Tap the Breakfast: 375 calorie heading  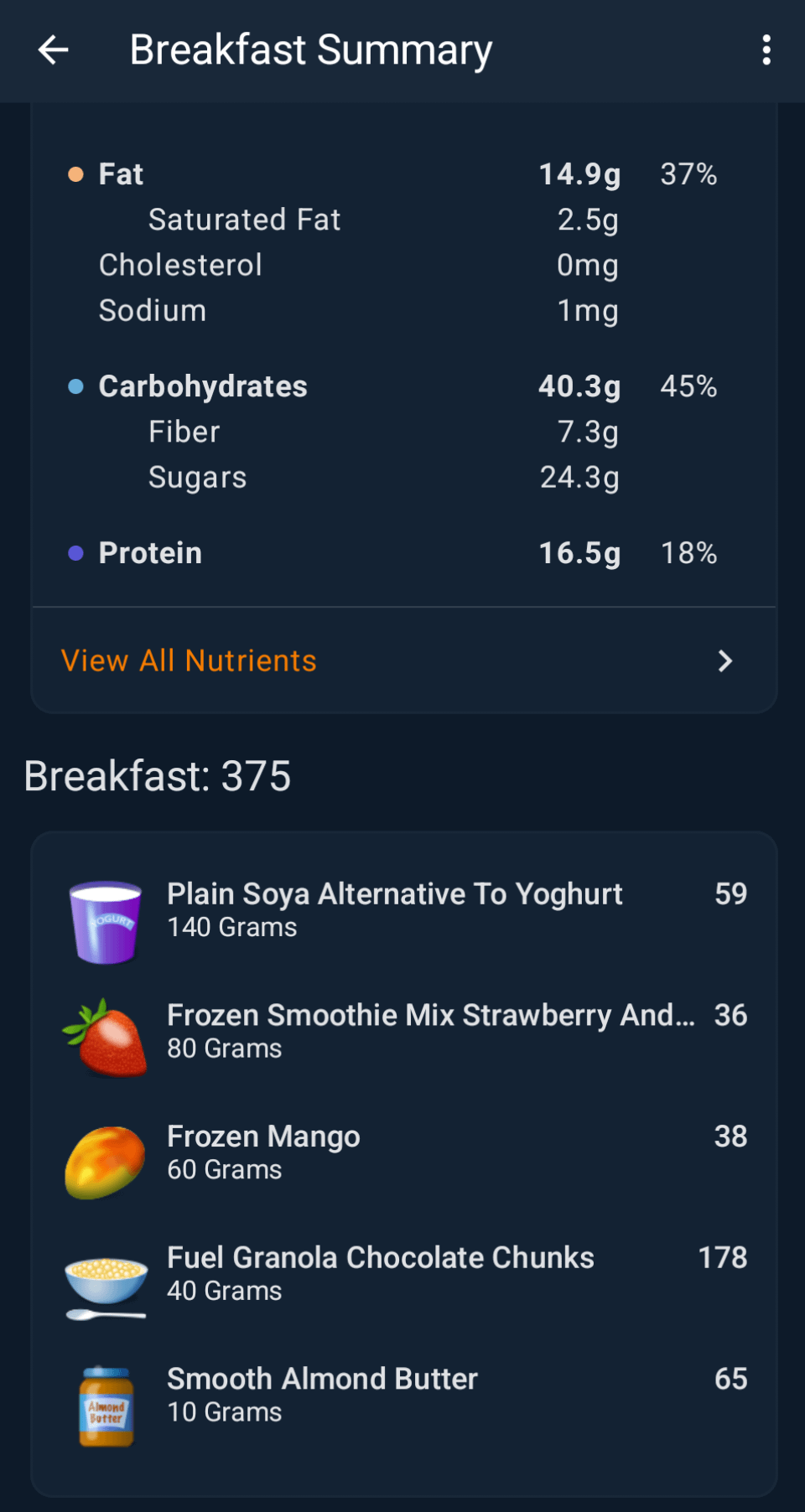[x=158, y=776]
